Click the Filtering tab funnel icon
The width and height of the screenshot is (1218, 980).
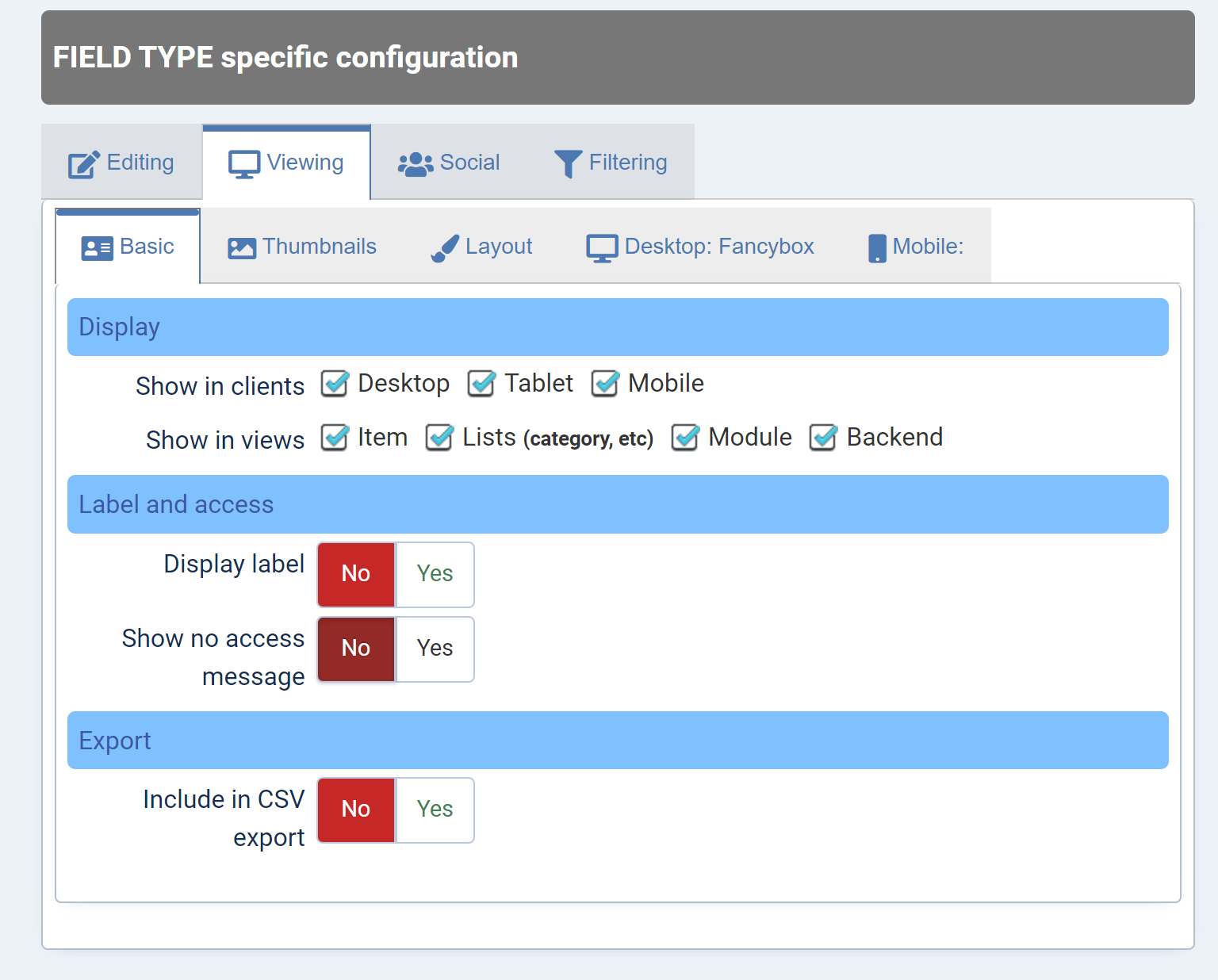pyautogui.click(x=568, y=164)
